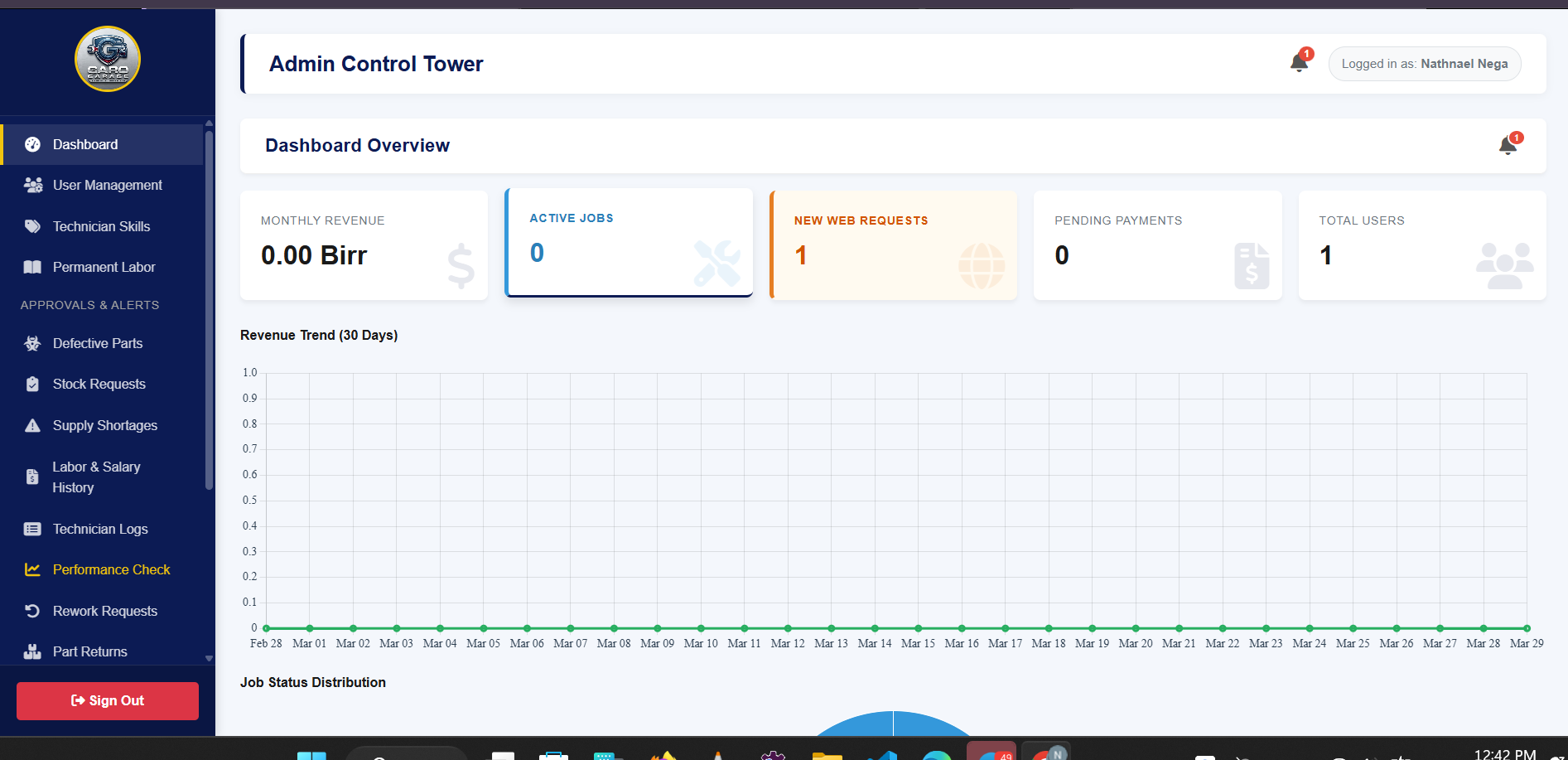The height and width of the screenshot is (760, 1568).
Task: Open User Management page
Action: pyautogui.click(x=102, y=185)
